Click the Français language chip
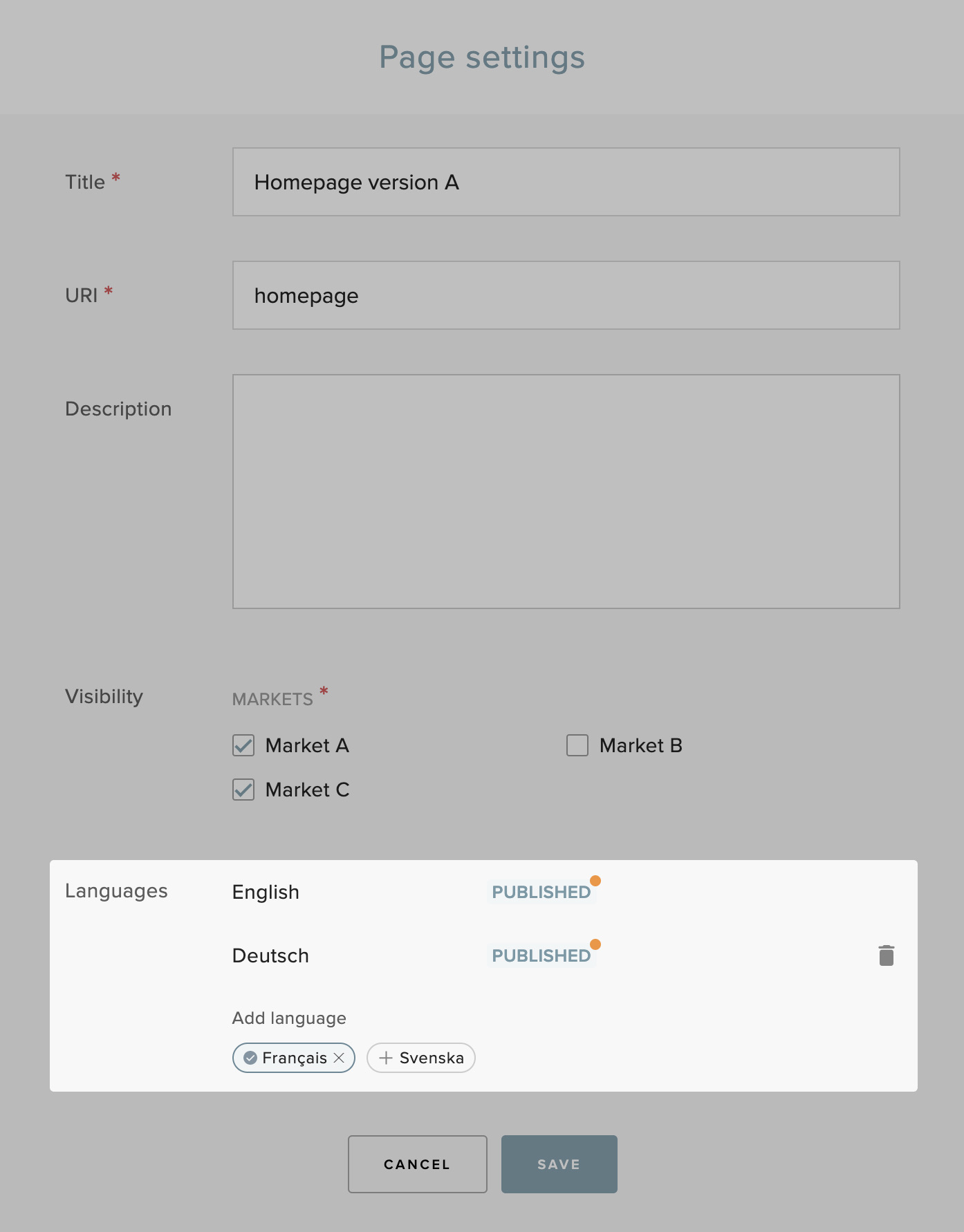 pyautogui.click(x=294, y=1058)
